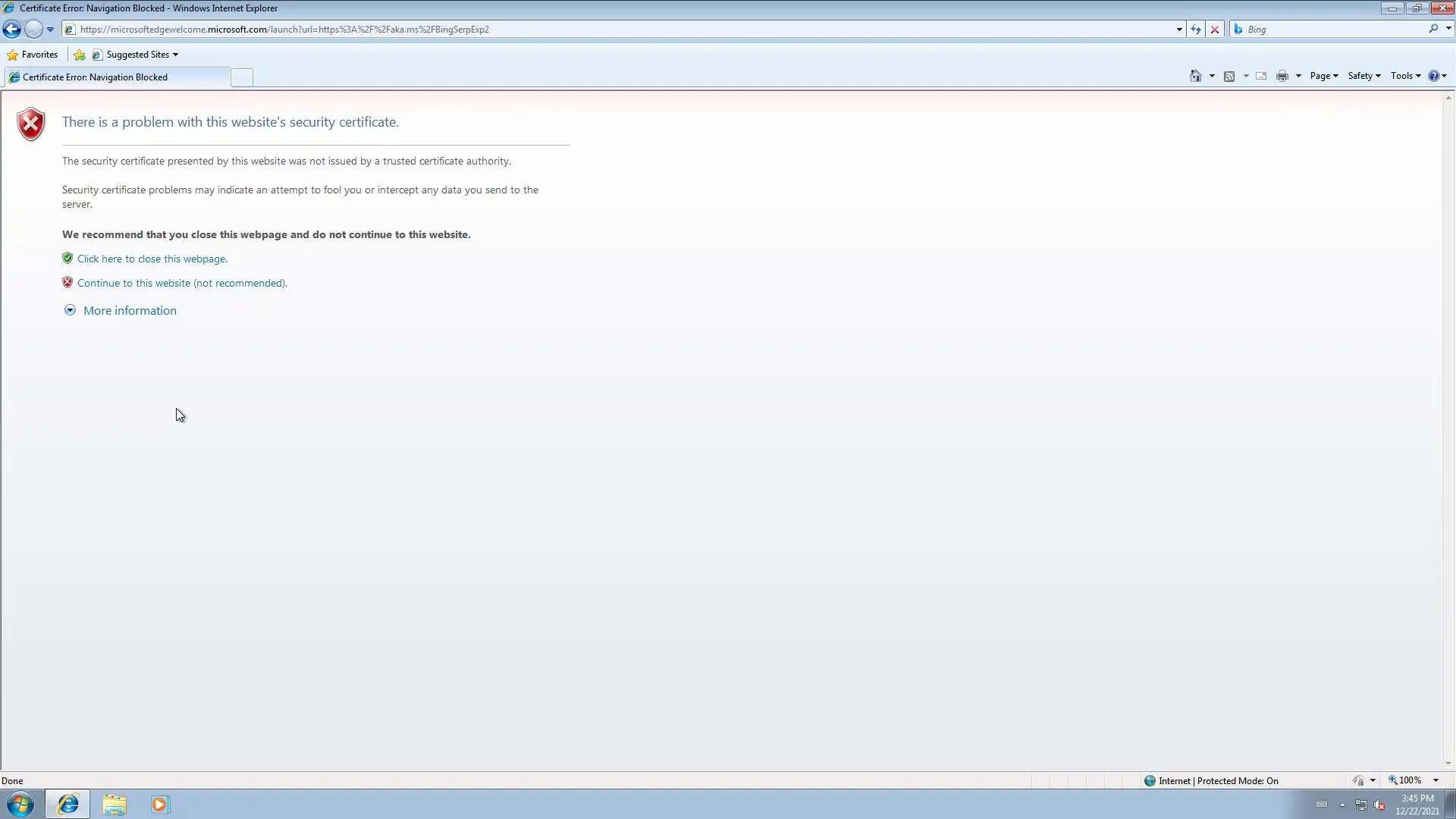The image size is (1456, 819).
Task: Open the Tools menu
Action: click(1405, 76)
